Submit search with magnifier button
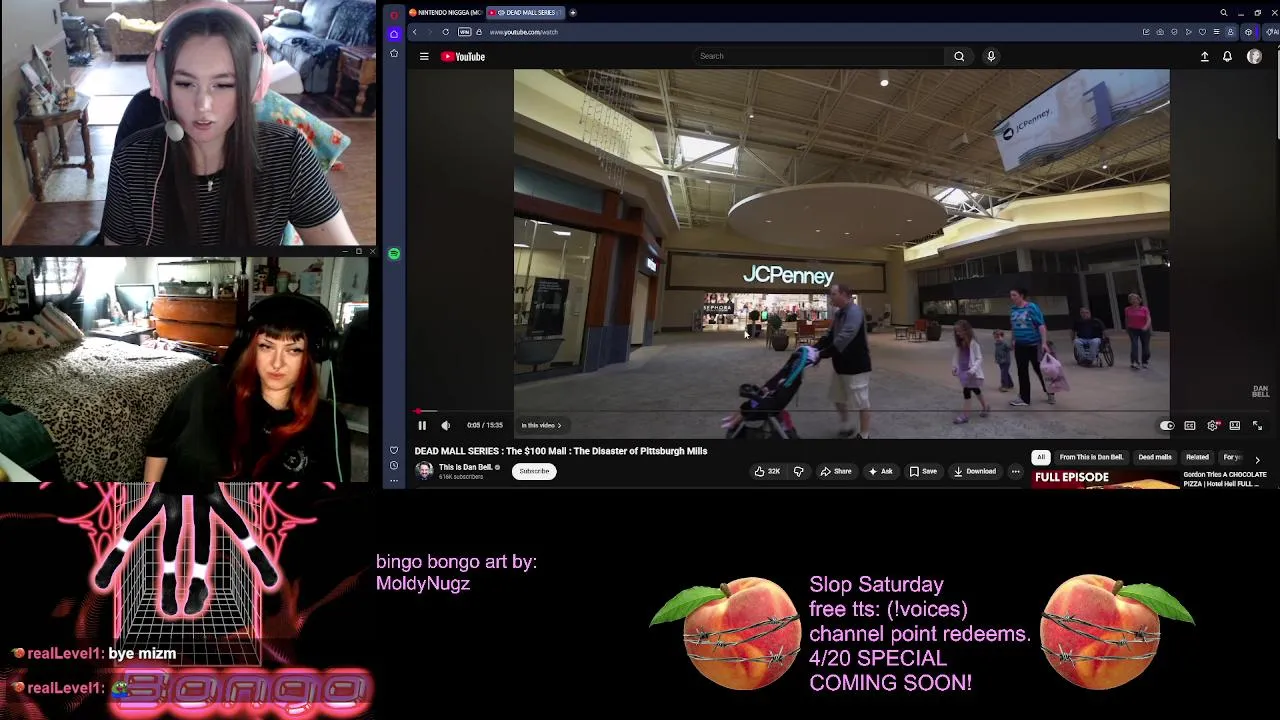The image size is (1280, 720). [959, 56]
